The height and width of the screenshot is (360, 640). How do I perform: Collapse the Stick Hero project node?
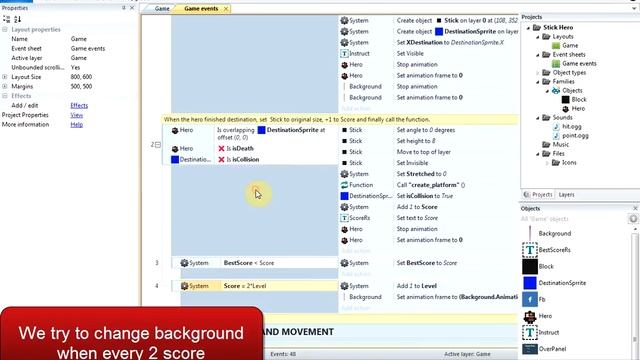[529, 28]
